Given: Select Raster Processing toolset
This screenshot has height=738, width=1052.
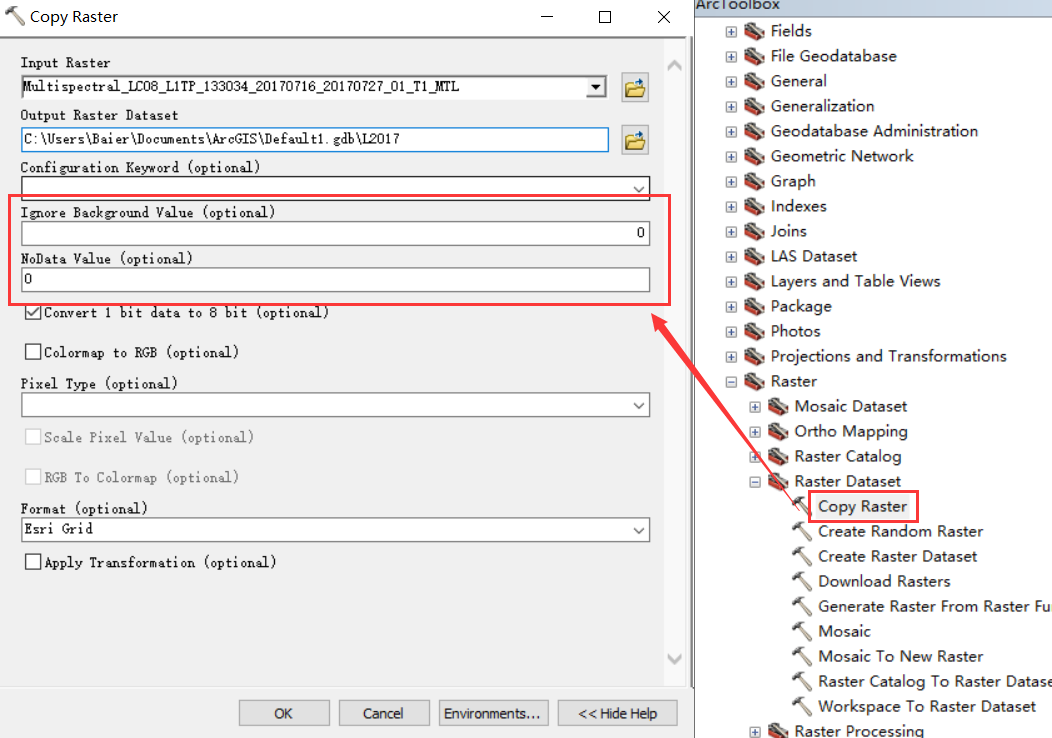Looking at the screenshot, I should pyautogui.click(x=859, y=731).
